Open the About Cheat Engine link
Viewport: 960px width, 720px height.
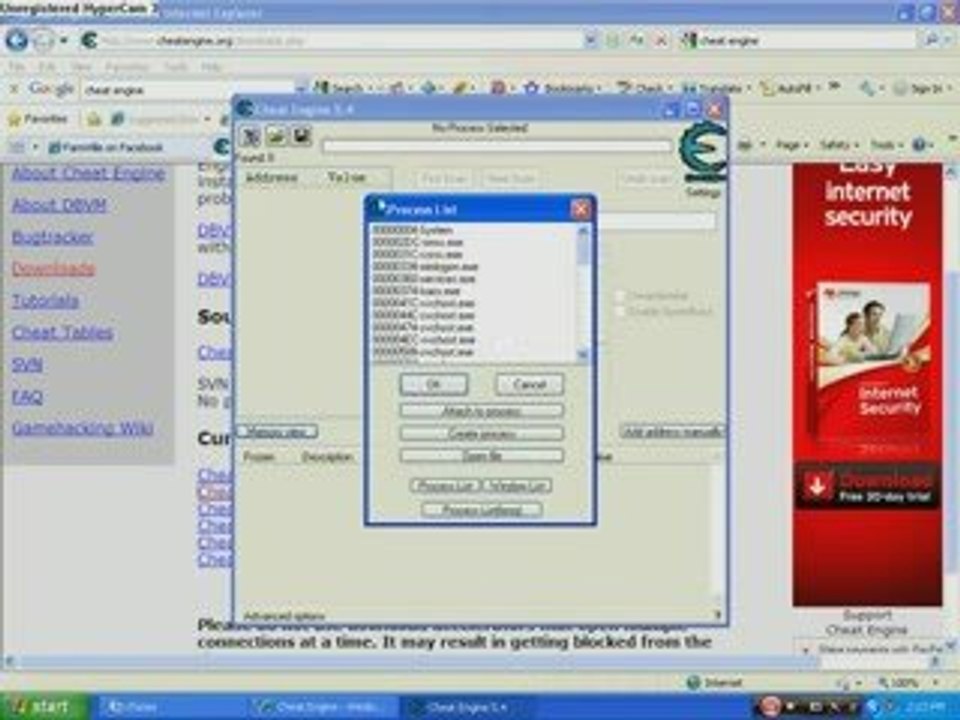pos(88,173)
